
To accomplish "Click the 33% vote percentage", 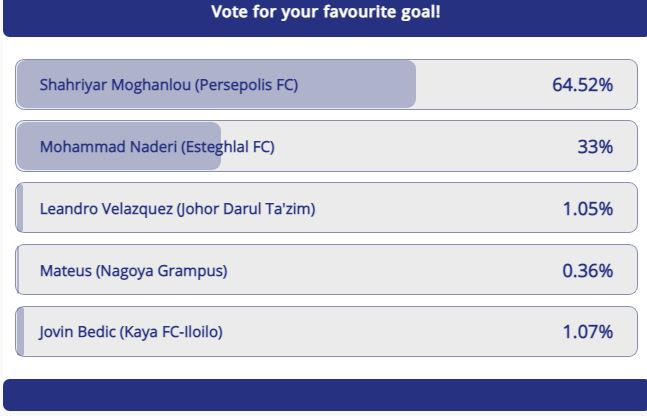I will tap(594, 147).
